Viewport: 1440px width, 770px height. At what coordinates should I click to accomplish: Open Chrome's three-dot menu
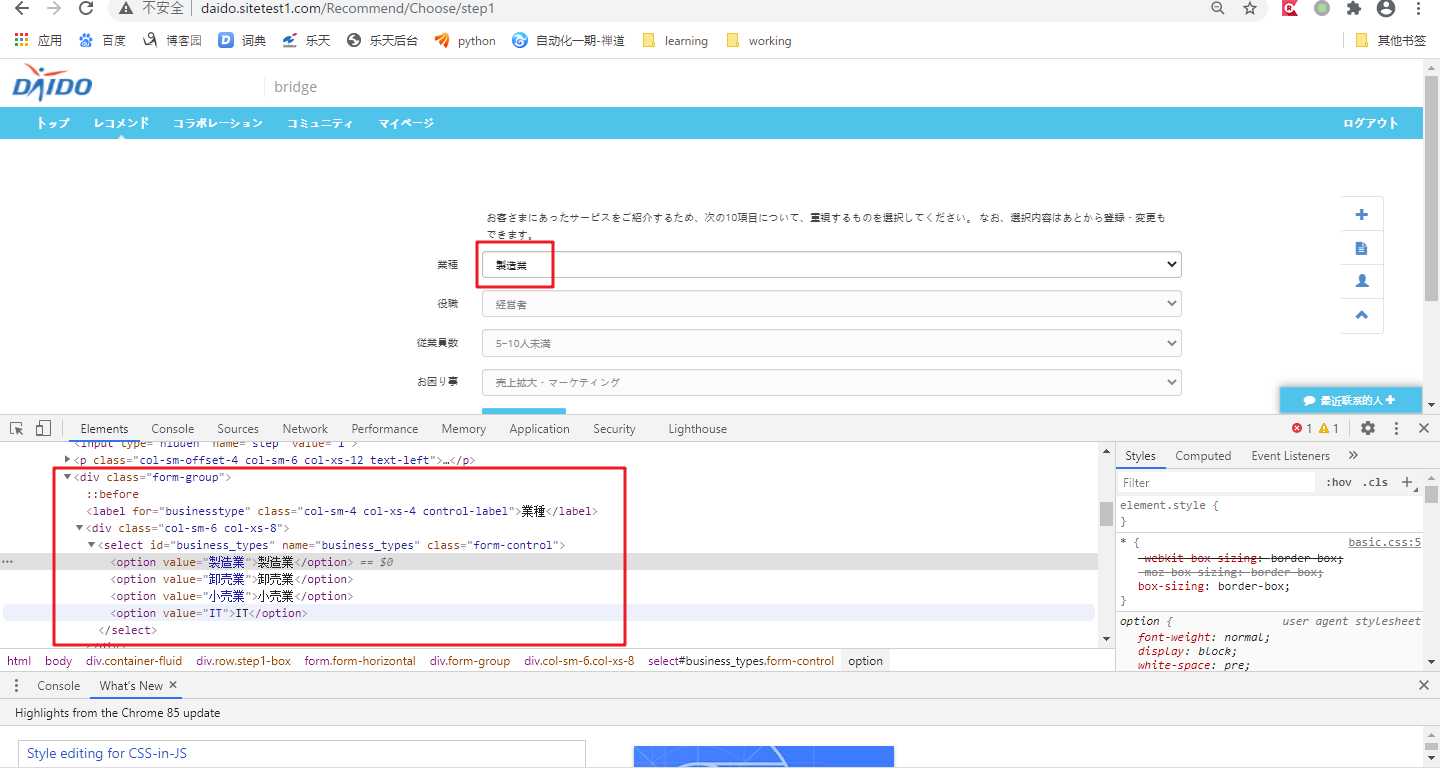(1419, 8)
